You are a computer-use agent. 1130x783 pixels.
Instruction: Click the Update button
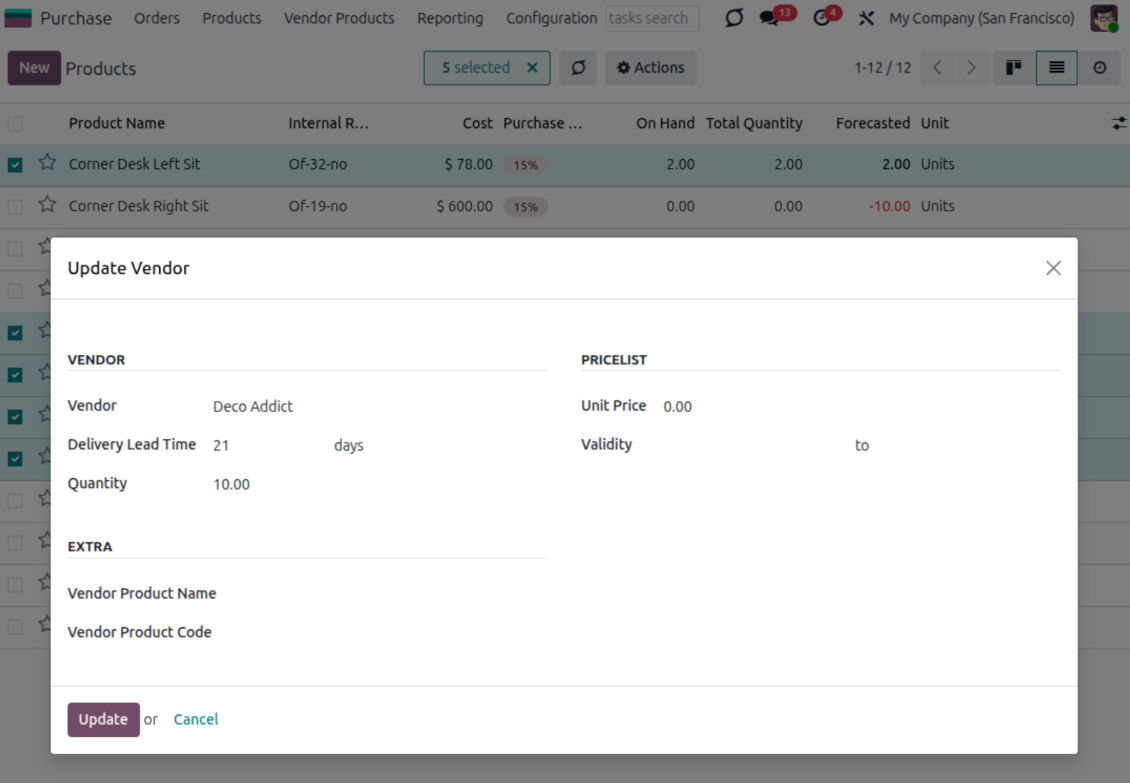click(103, 719)
